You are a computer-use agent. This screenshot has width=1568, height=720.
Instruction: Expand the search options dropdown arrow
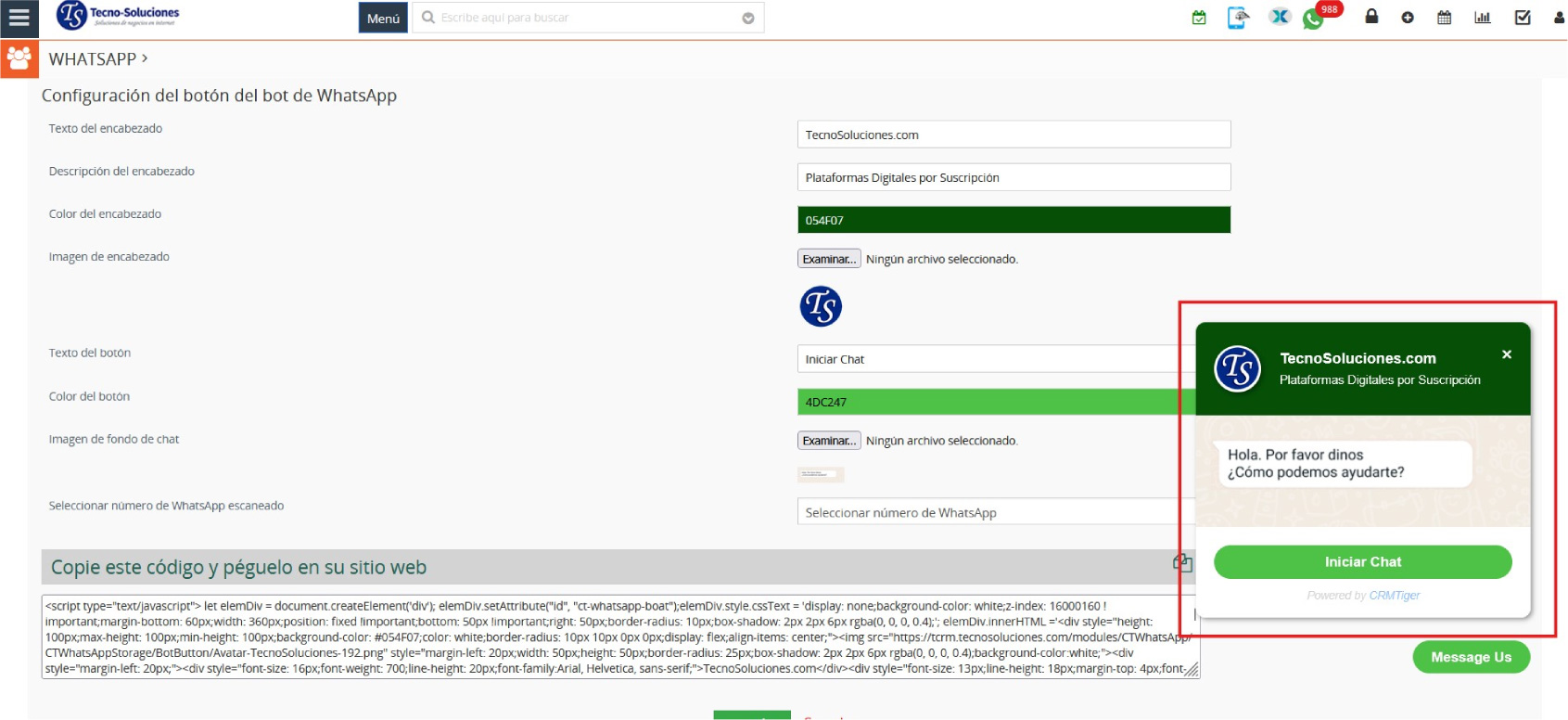tap(748, 19)
